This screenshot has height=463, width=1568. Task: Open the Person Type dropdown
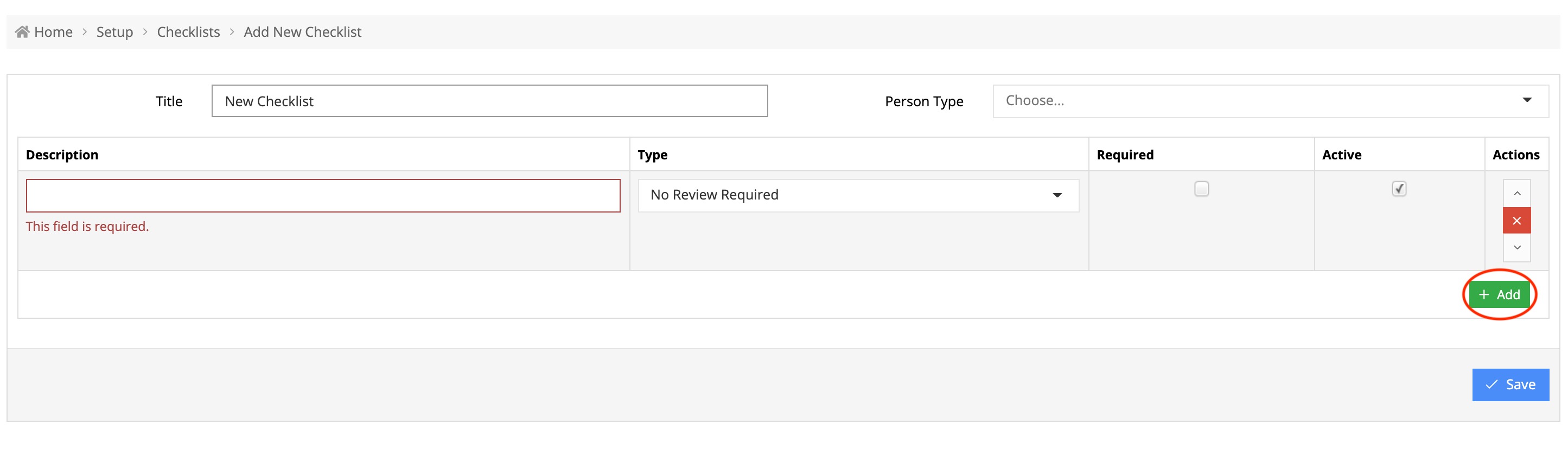[1270, 101]
